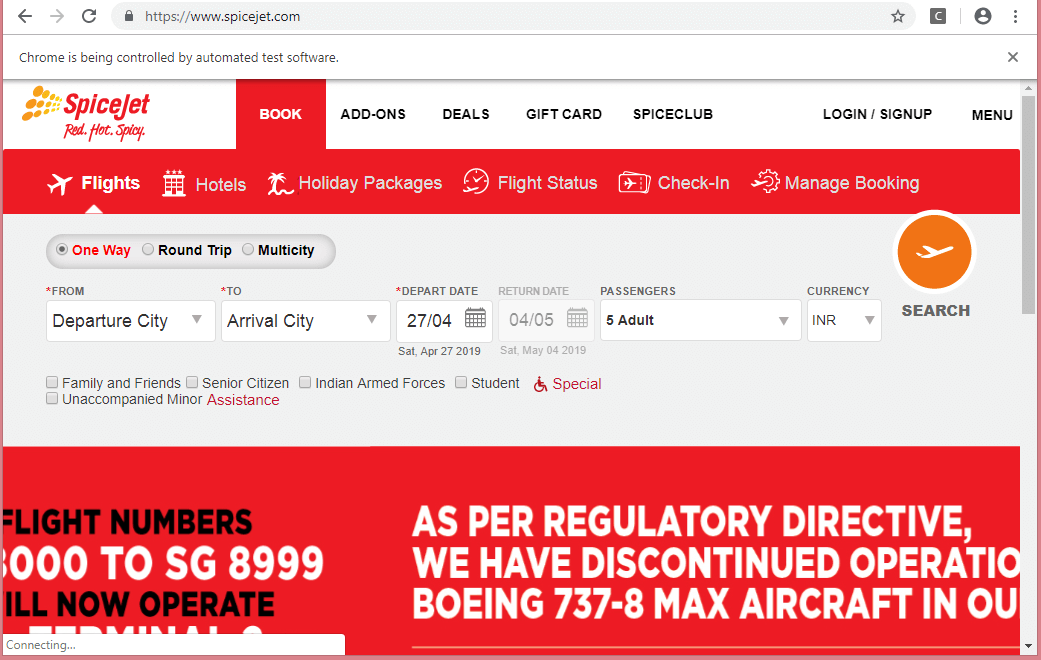Check the Unaccompanied Minor box

(x=52, y=398)
